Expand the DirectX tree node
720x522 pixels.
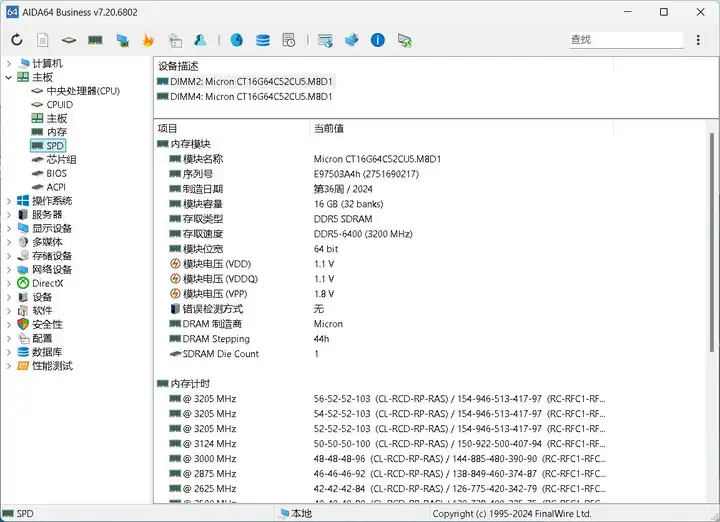click(9, 283)
